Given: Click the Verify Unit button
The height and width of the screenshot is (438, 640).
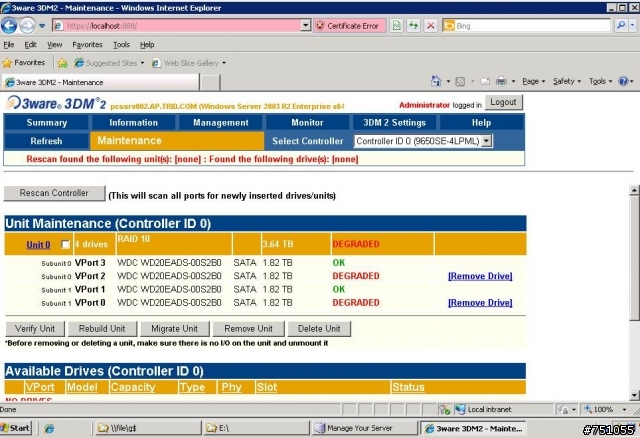Looking at the screenshot, I should point(35,329).
